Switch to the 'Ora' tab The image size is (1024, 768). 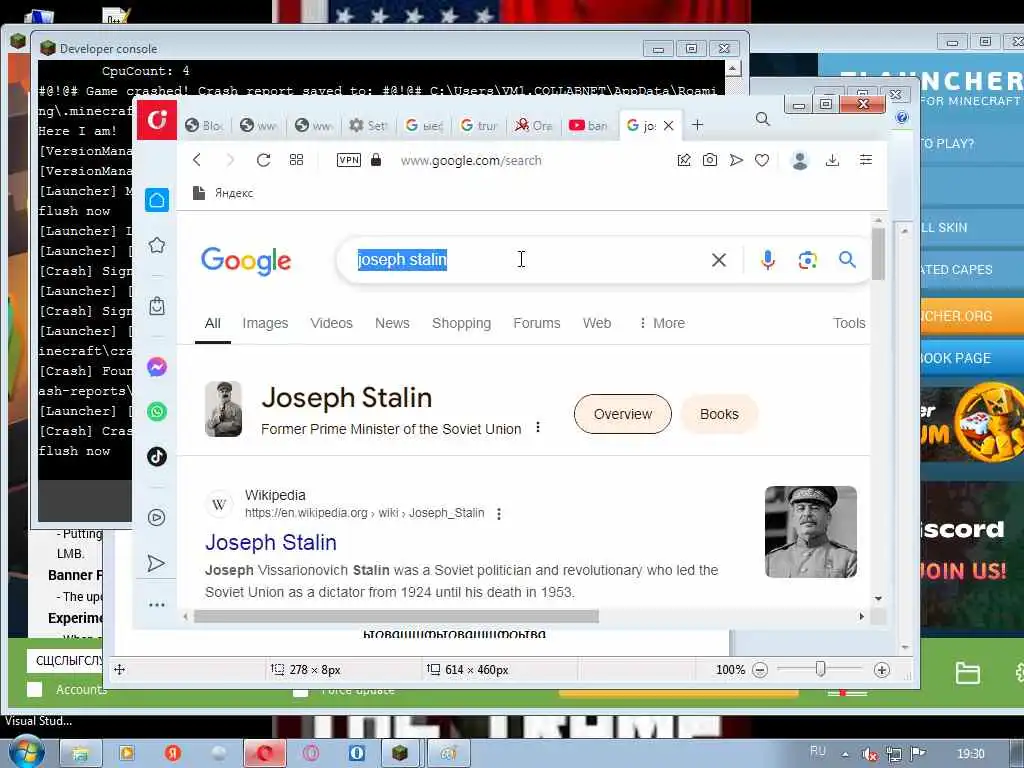[534, 125]
